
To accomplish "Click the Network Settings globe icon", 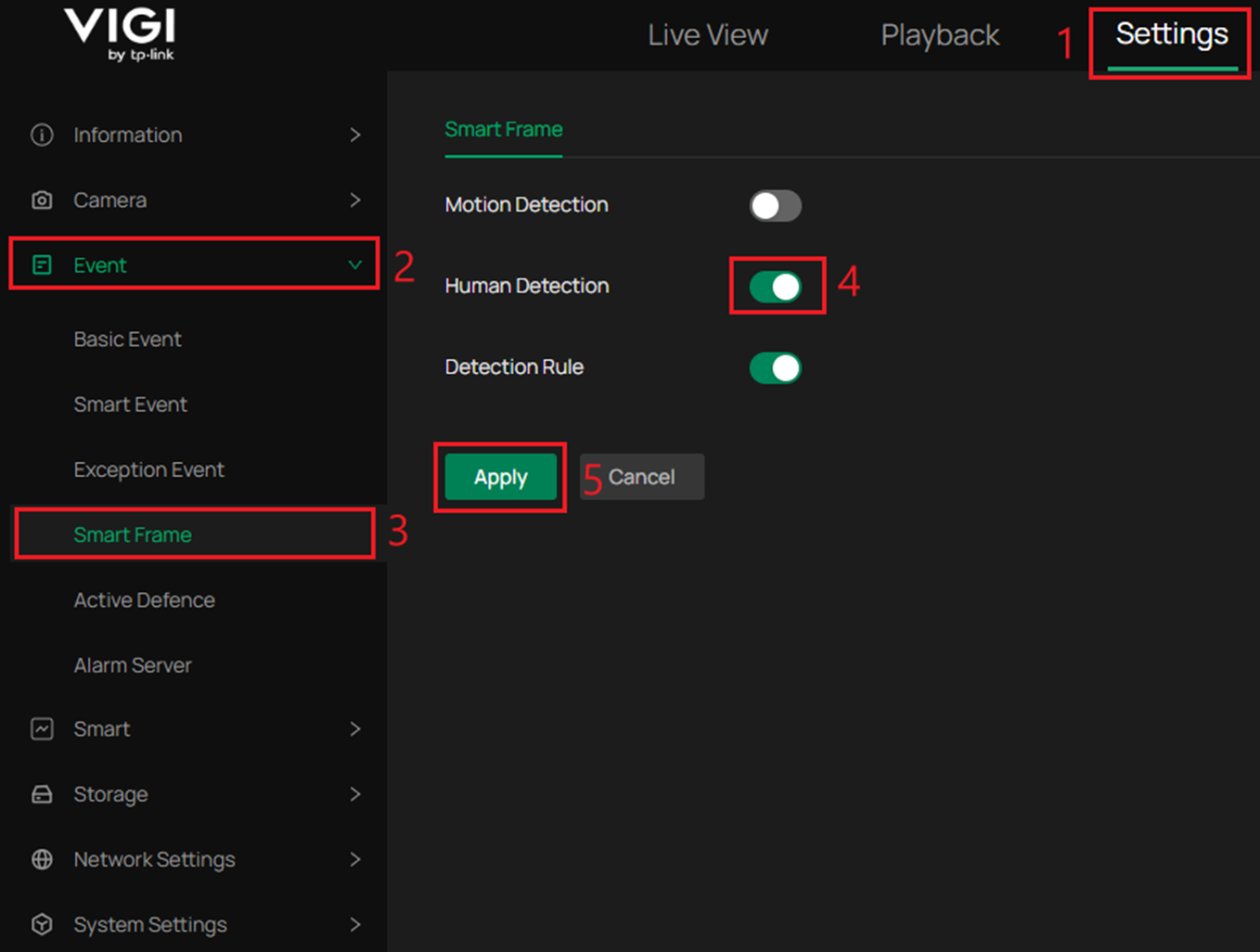I will coord(42,859).
